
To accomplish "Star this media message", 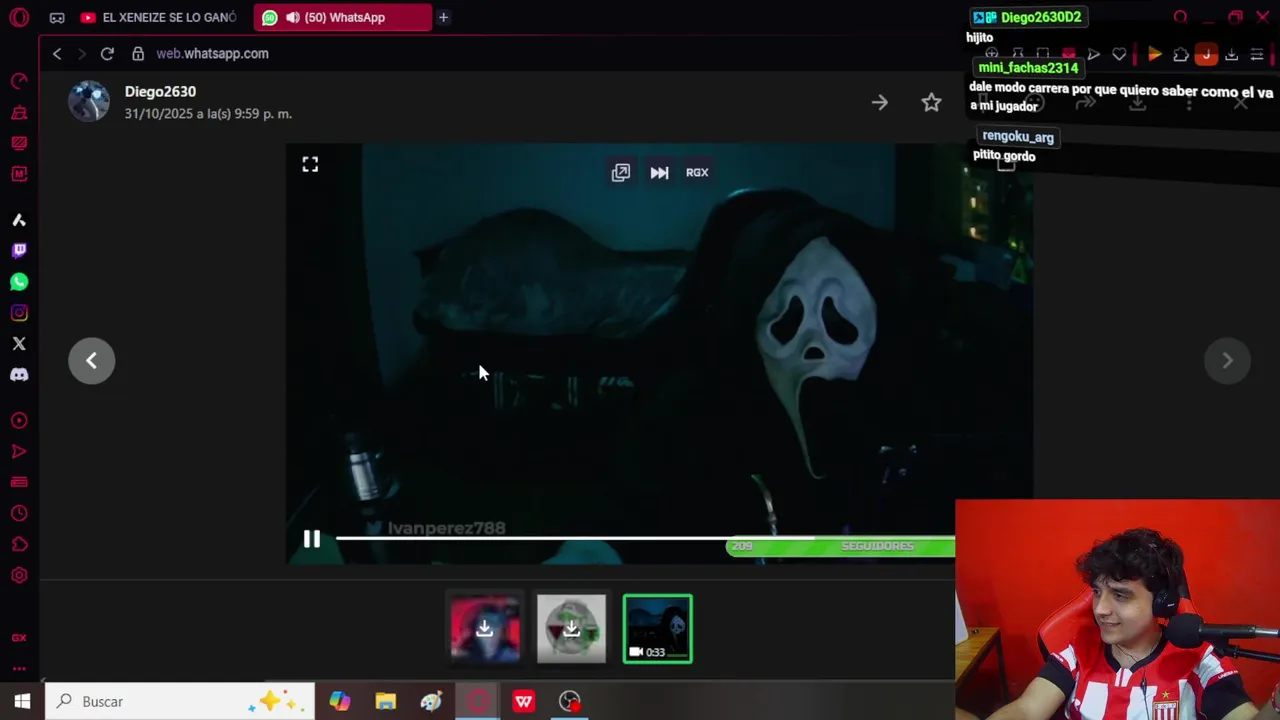I will click(931, 102).
